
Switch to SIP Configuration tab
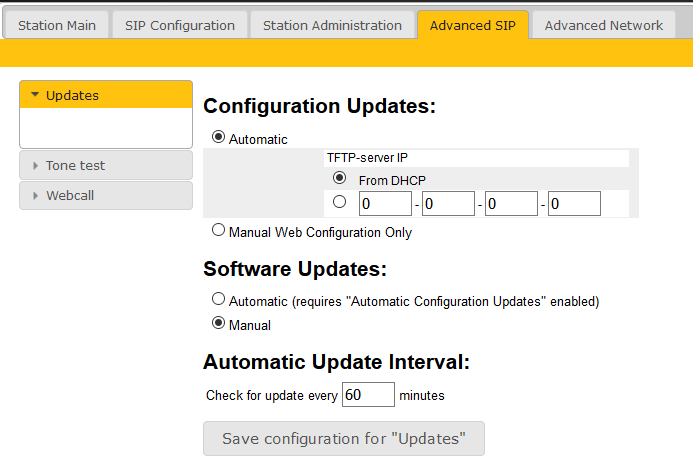click(180, 25)
